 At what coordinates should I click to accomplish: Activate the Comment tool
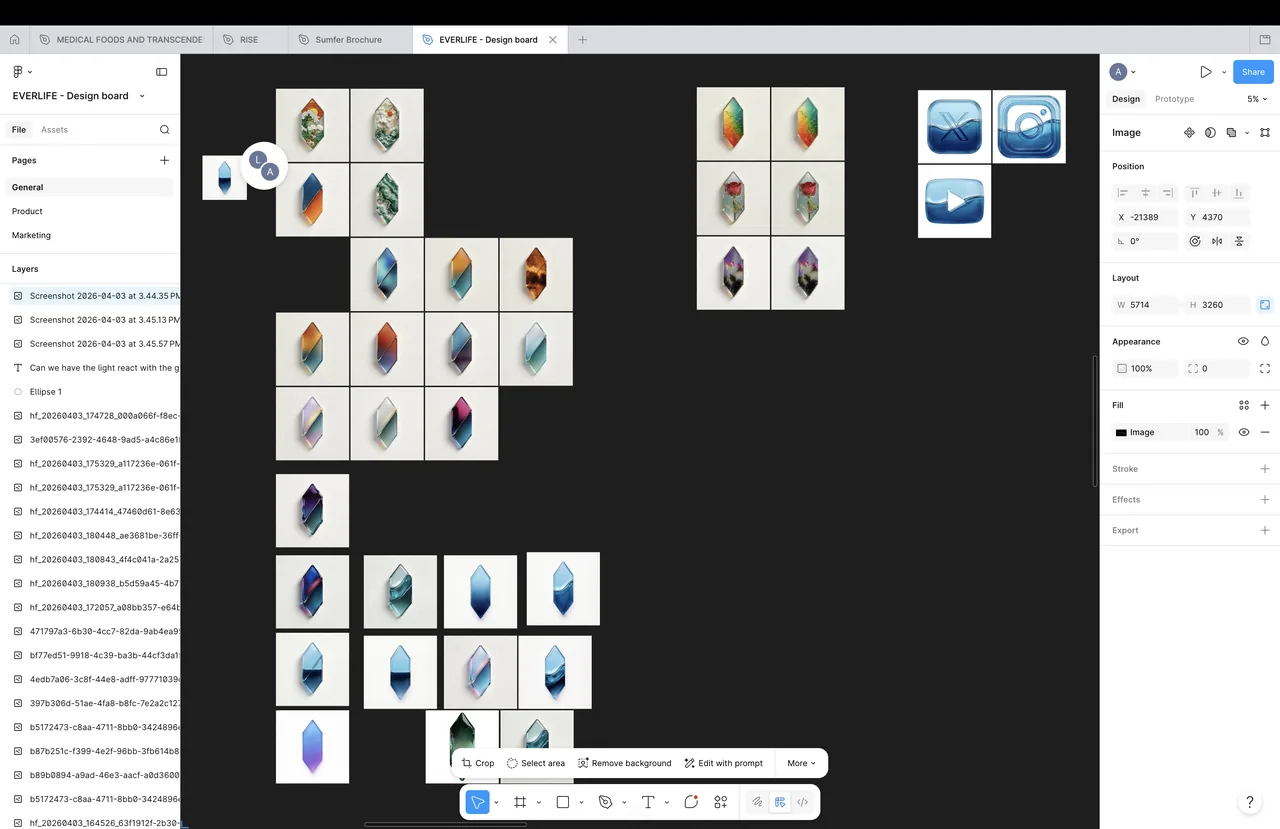coord(691,802)
